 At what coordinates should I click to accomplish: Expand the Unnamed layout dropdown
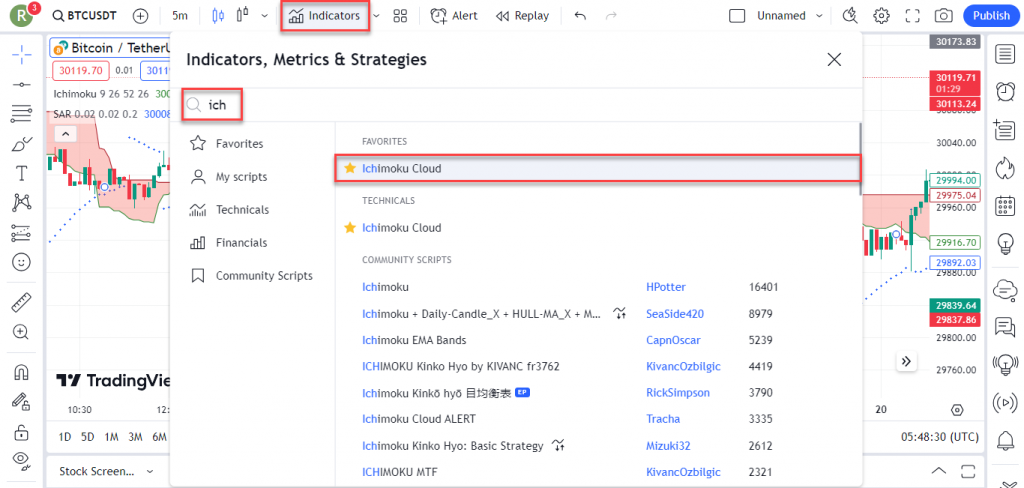tap(820, 16)
